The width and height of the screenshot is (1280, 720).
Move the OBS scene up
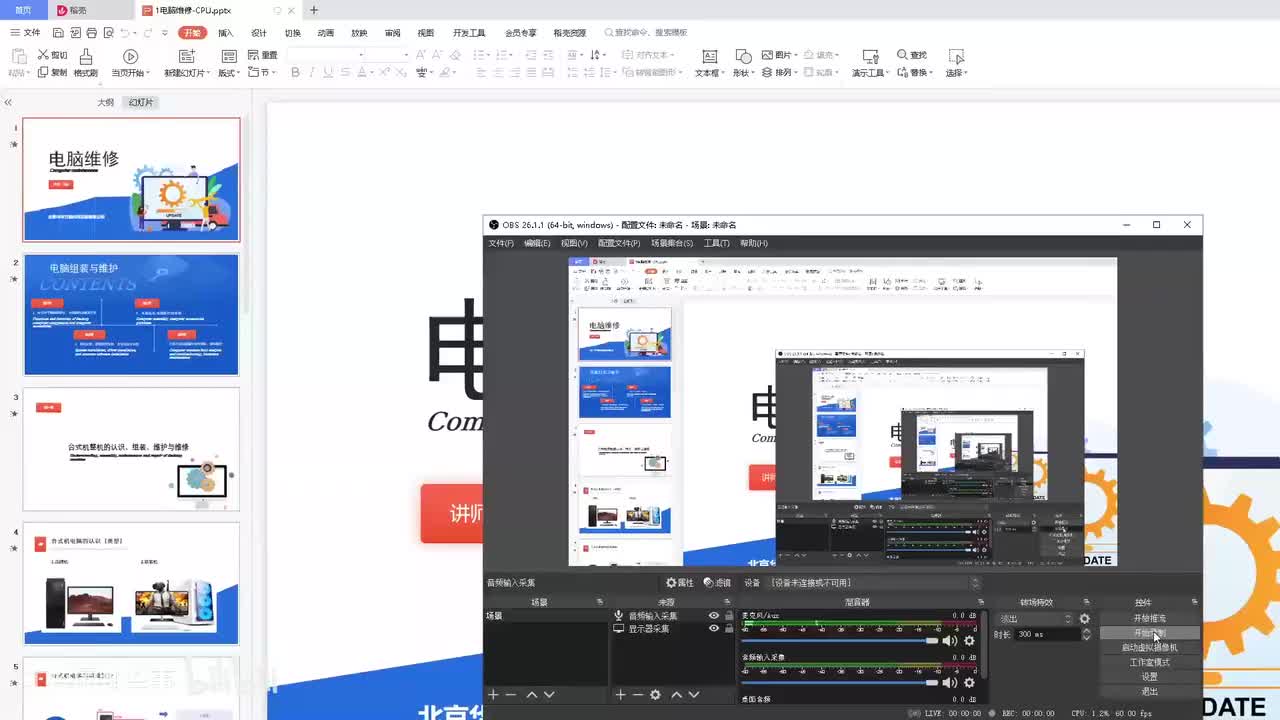(x=532, y=694)
